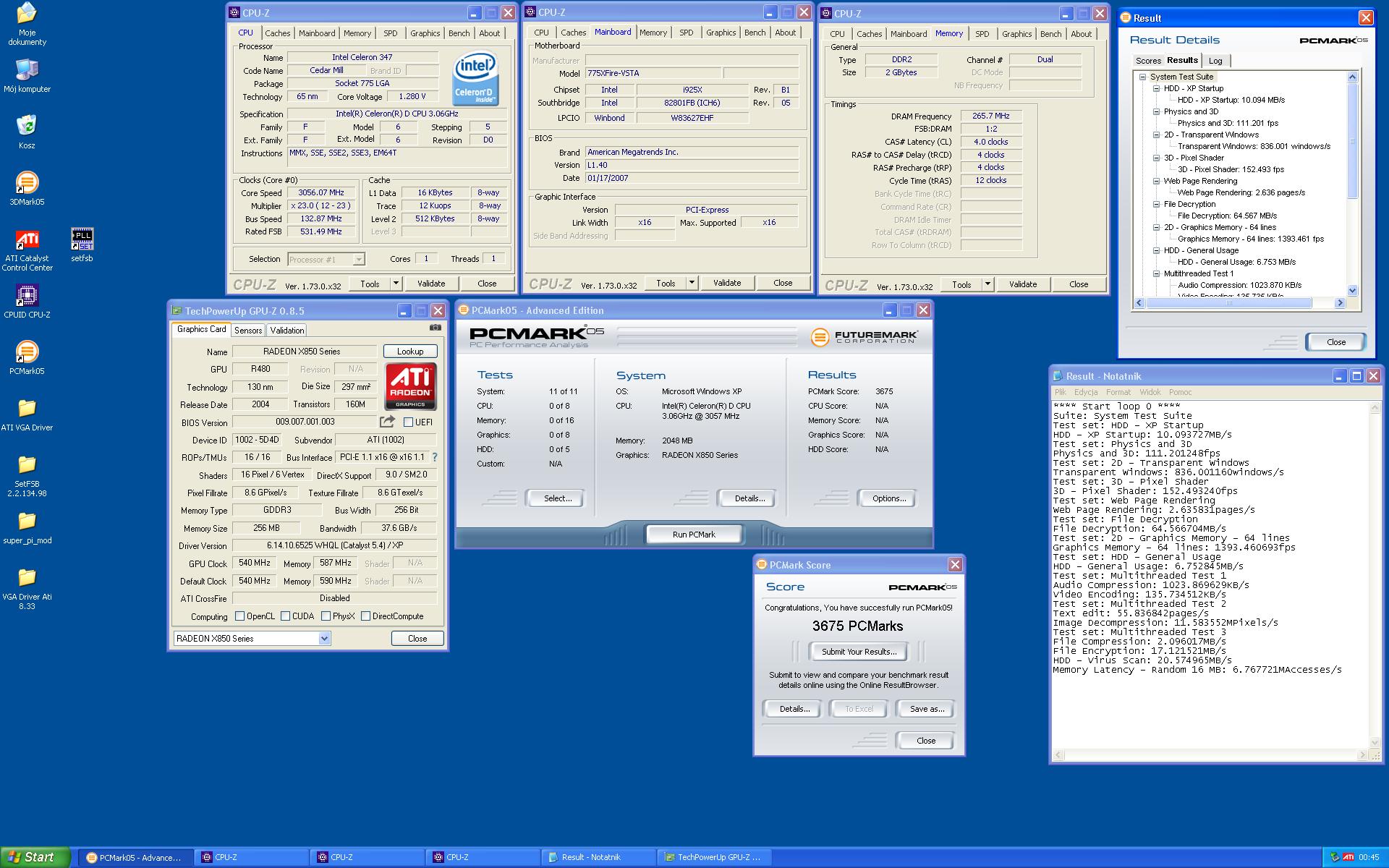Image resolution: width=1389 pixels, height=868 pixels.
Task: Open SPD tab in Memory CPU-Z window
Action: click(982, 34)
